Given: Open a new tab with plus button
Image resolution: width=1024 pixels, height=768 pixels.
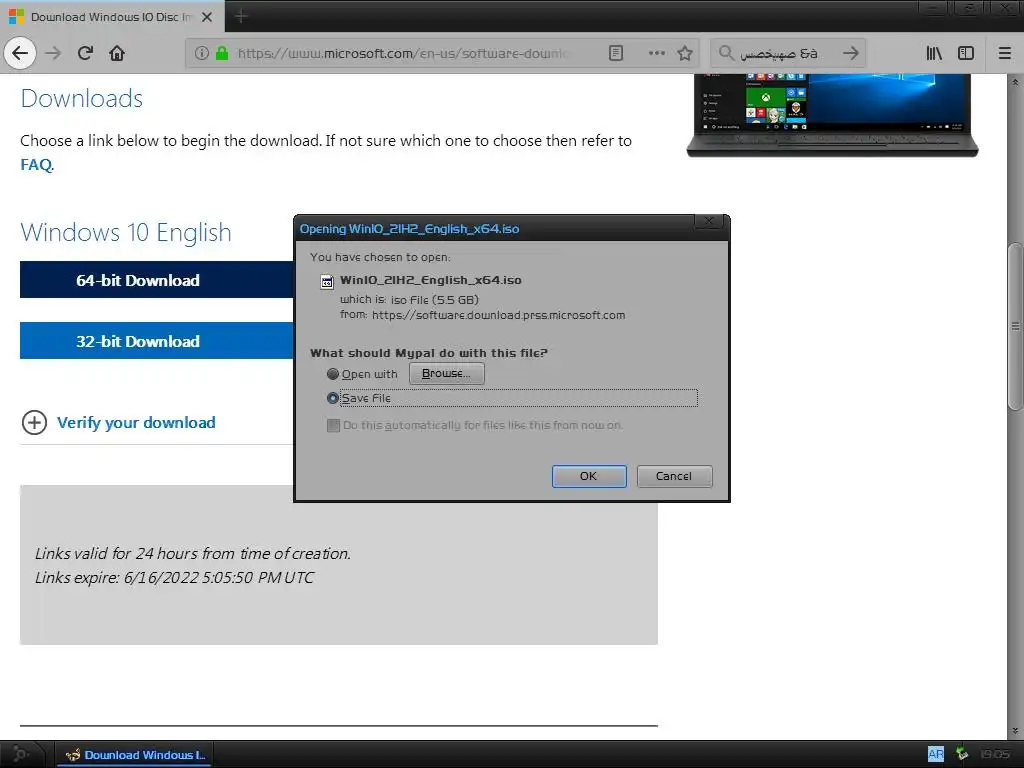Looking at the screenshot, I should 240,16.
